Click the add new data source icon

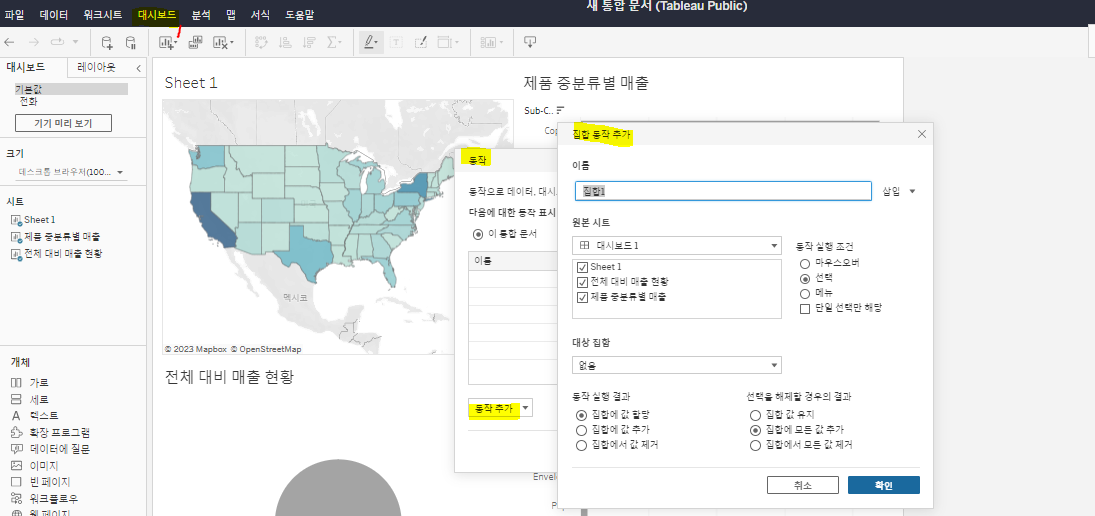click(107, 43)
